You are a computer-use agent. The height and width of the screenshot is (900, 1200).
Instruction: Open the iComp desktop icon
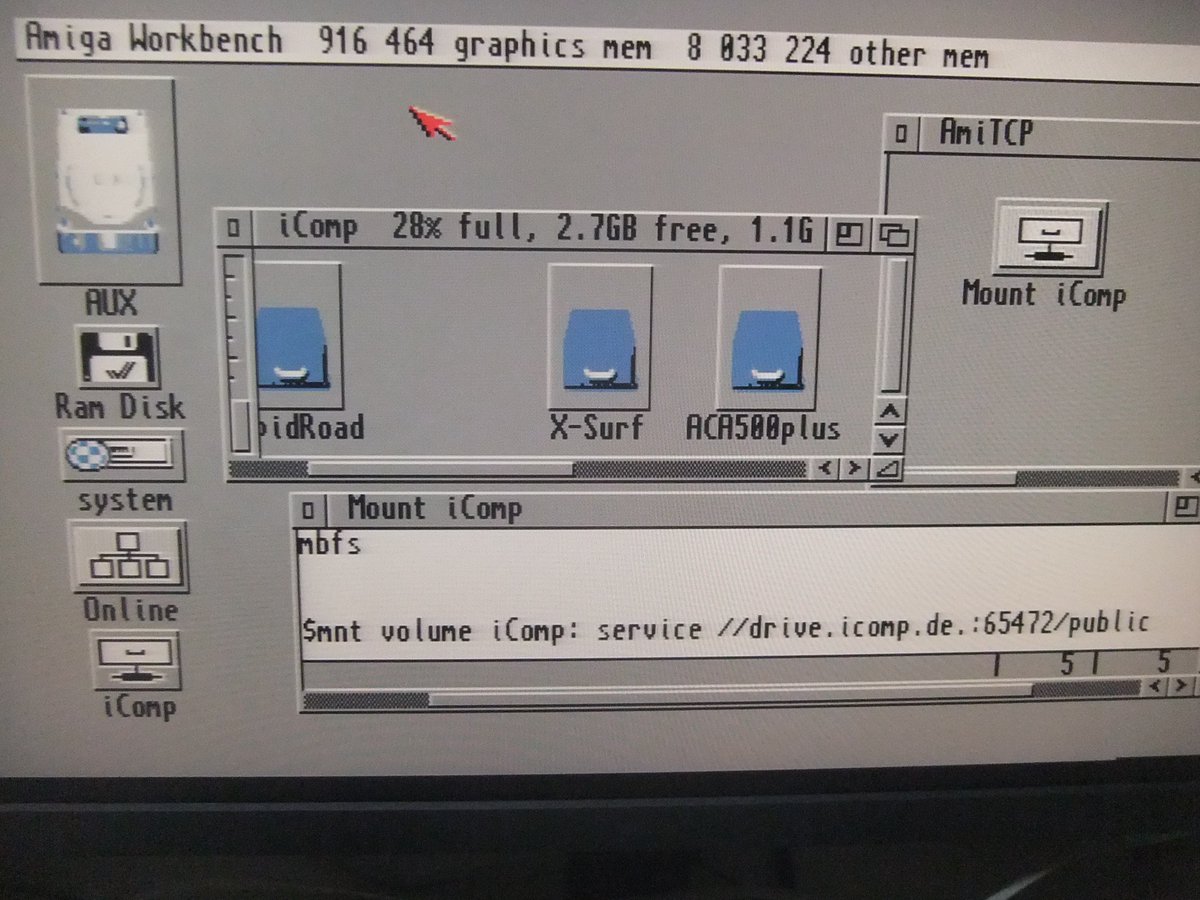coord(137,661)
